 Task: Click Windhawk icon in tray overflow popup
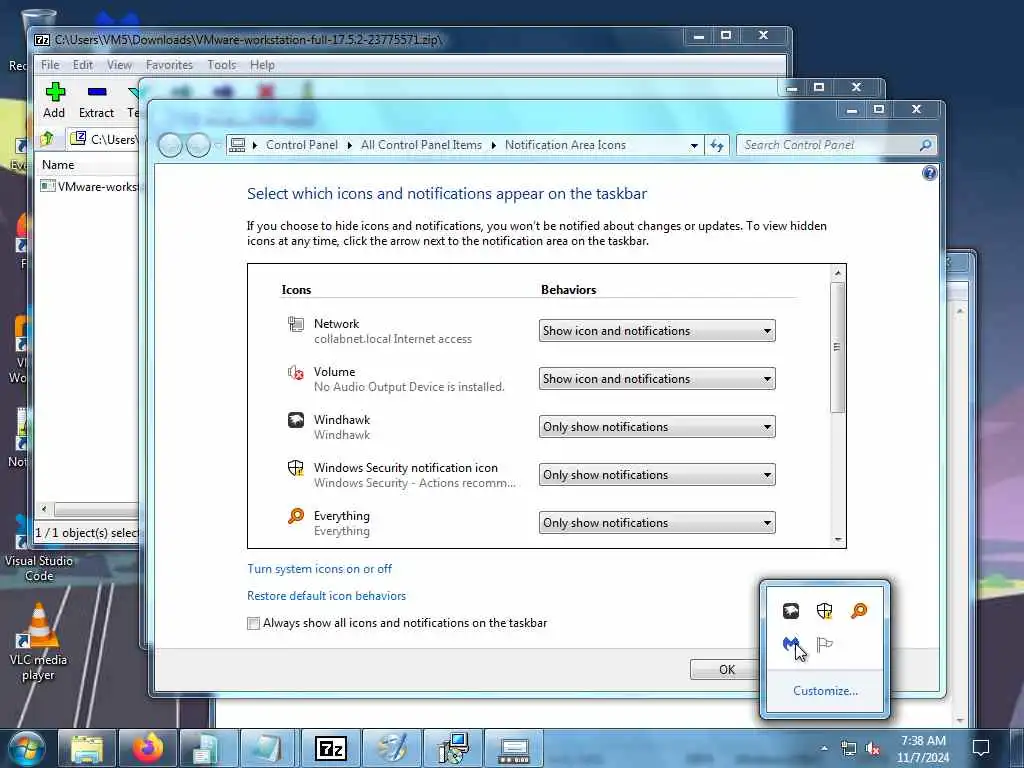(791, 611)
